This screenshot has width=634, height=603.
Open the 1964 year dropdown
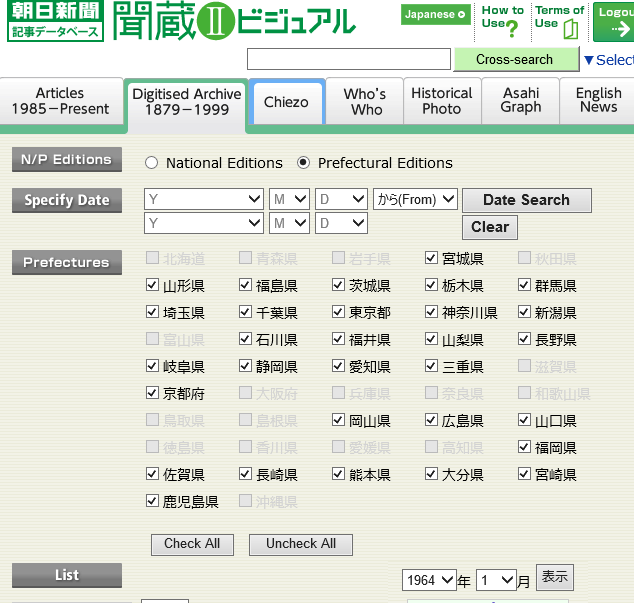point(429,580)
